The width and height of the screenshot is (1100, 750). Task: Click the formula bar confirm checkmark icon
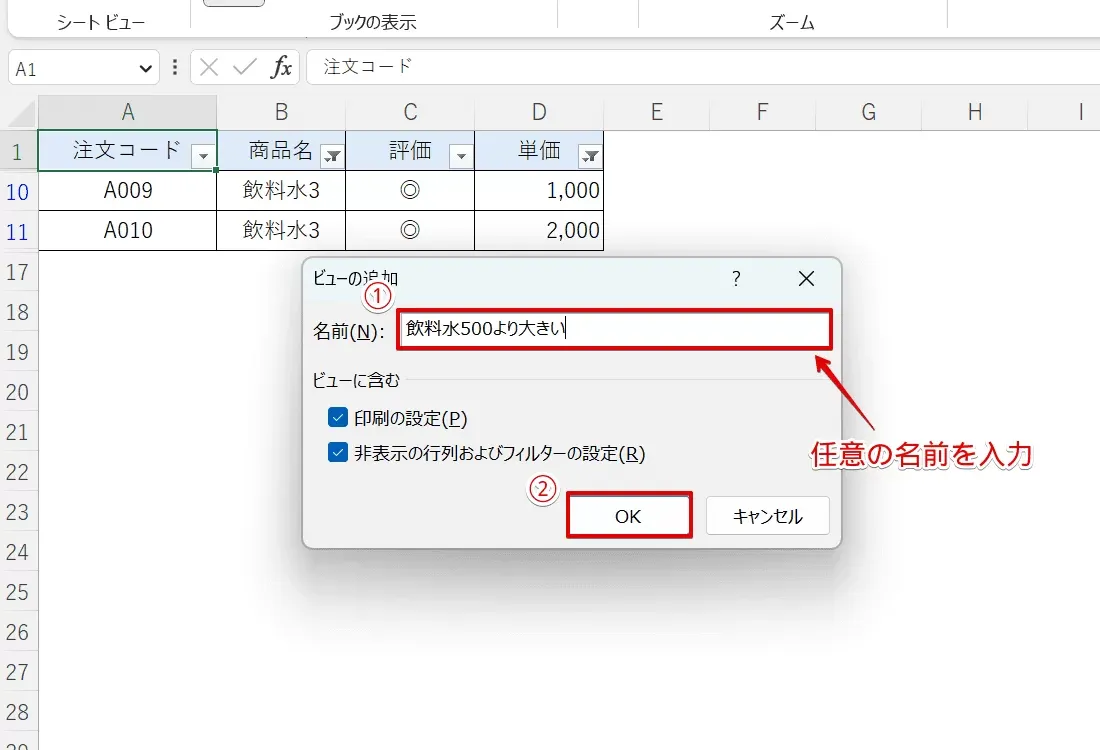click(245, 67)
